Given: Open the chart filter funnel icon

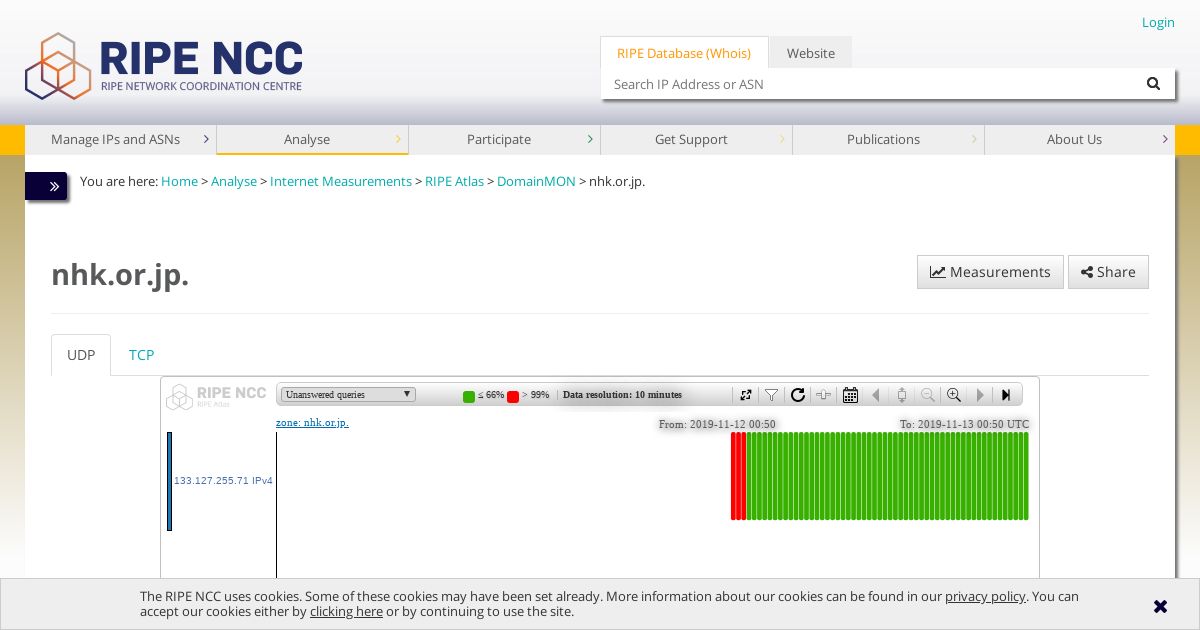Looking at the screenshot, I should [772, 395].
